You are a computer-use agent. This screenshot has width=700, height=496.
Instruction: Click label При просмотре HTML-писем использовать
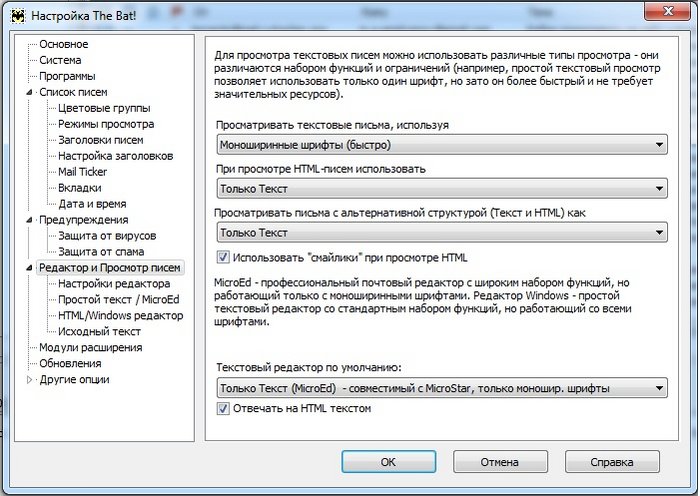(321, 169)
